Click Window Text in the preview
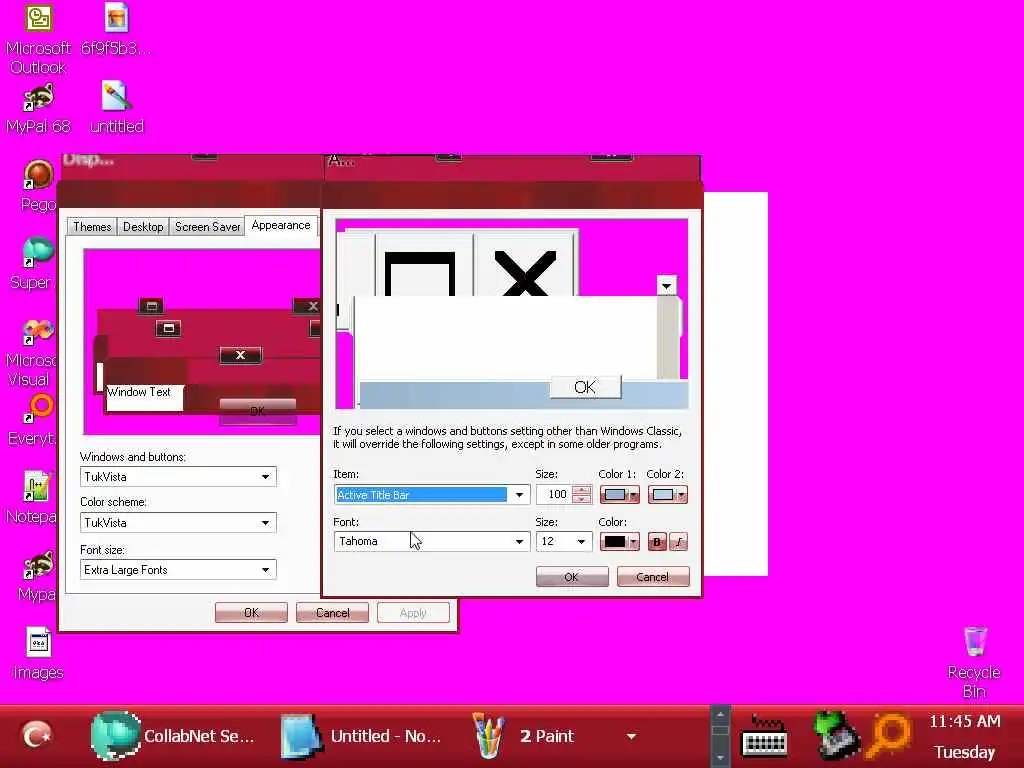Image resolution: width=1024 pixels, height=768 pixels. (138, 392)
